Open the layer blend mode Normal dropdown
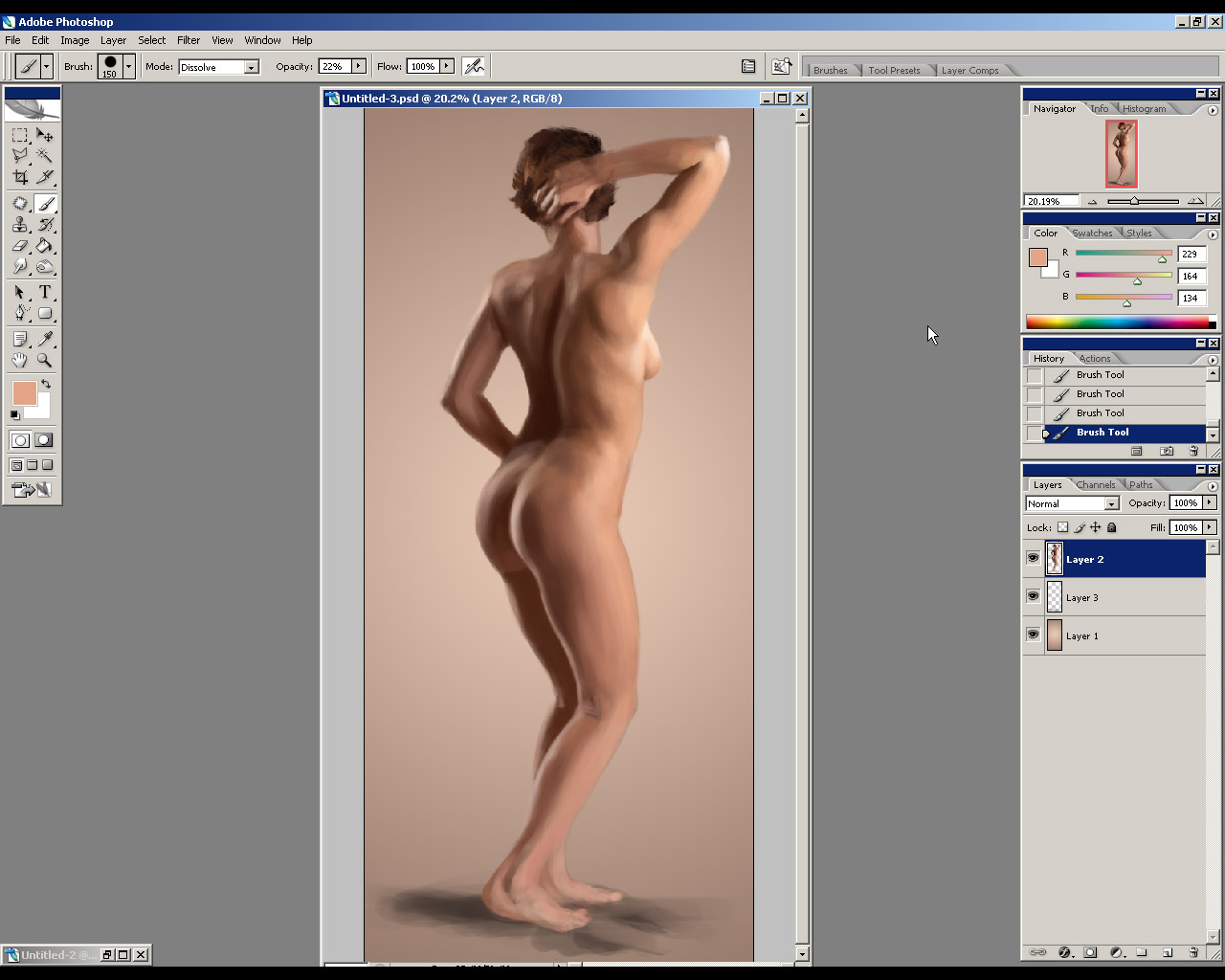The image size is (1225, 980). tap(1072, 503)
